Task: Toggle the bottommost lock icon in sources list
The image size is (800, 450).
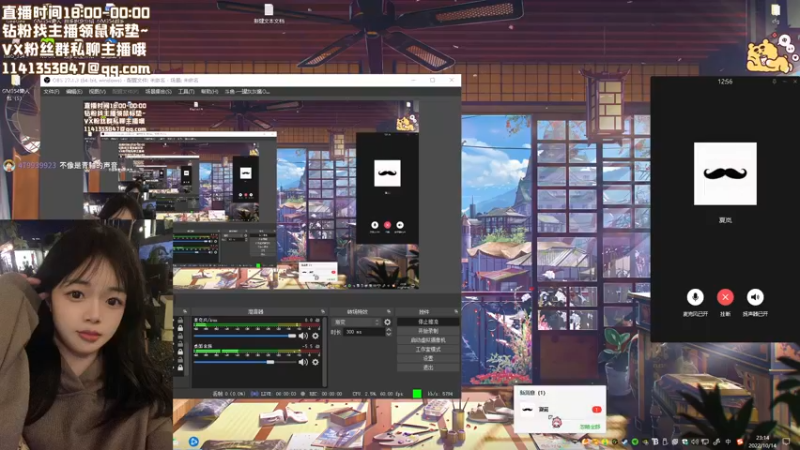Action: 180,367
